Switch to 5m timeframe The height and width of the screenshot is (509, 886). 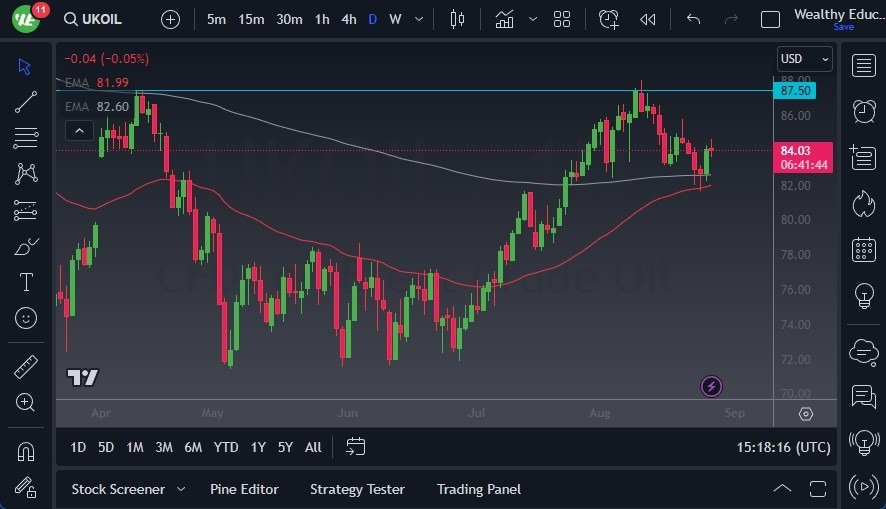click(216, 20)
